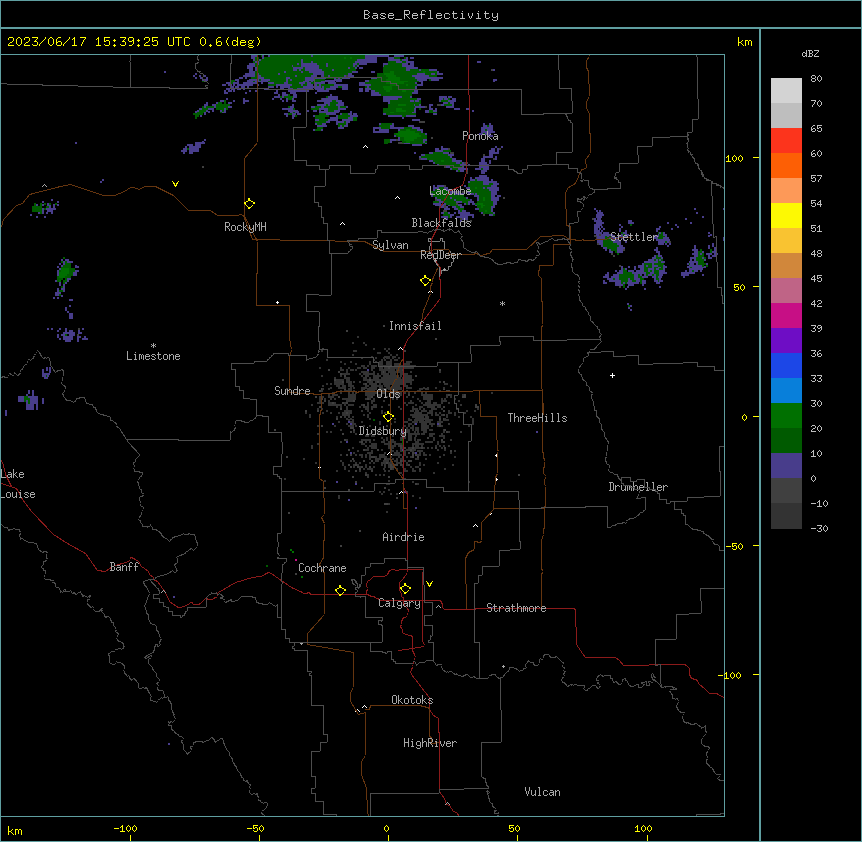Click the Cochrane town label
Image resolution: width=862 pixels, height=842 pixels.
pyautogui.click(x=322, y=568)
